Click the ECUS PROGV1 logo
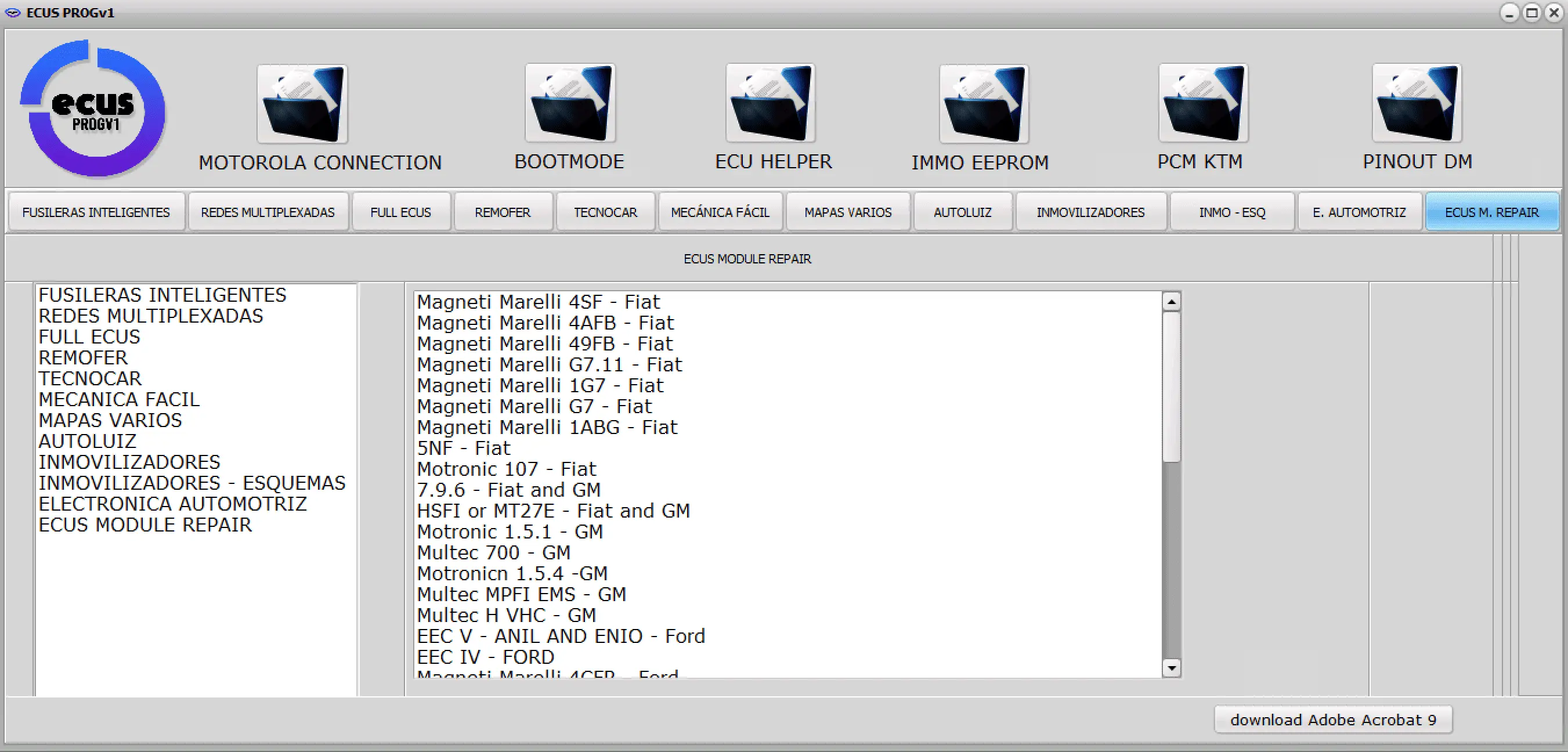This screenshot has height=752, width=1568. 93,109
